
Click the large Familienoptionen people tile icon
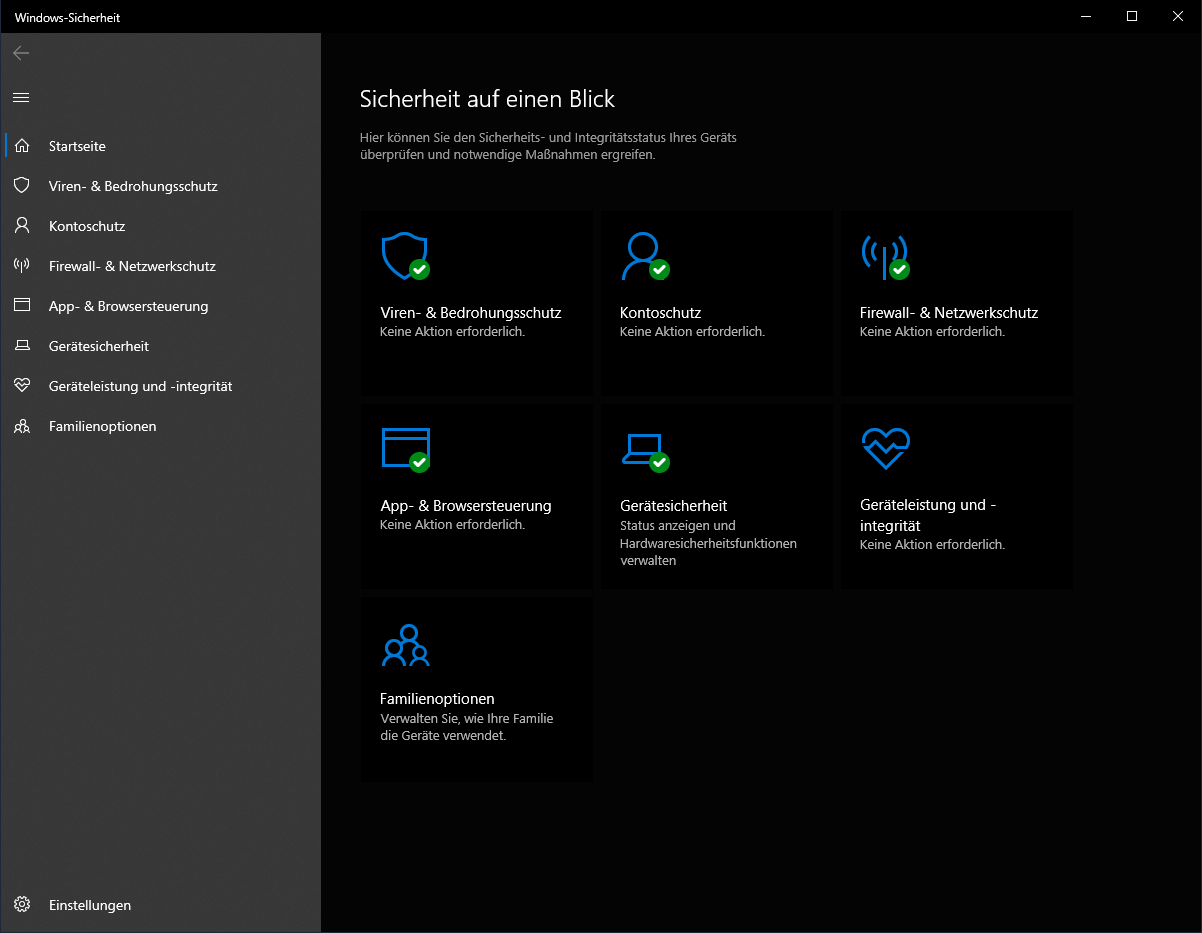click(x=405, y=645)
